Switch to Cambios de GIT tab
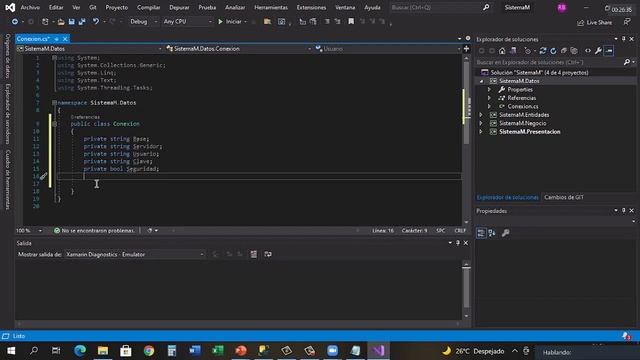 tap(564, 197)
